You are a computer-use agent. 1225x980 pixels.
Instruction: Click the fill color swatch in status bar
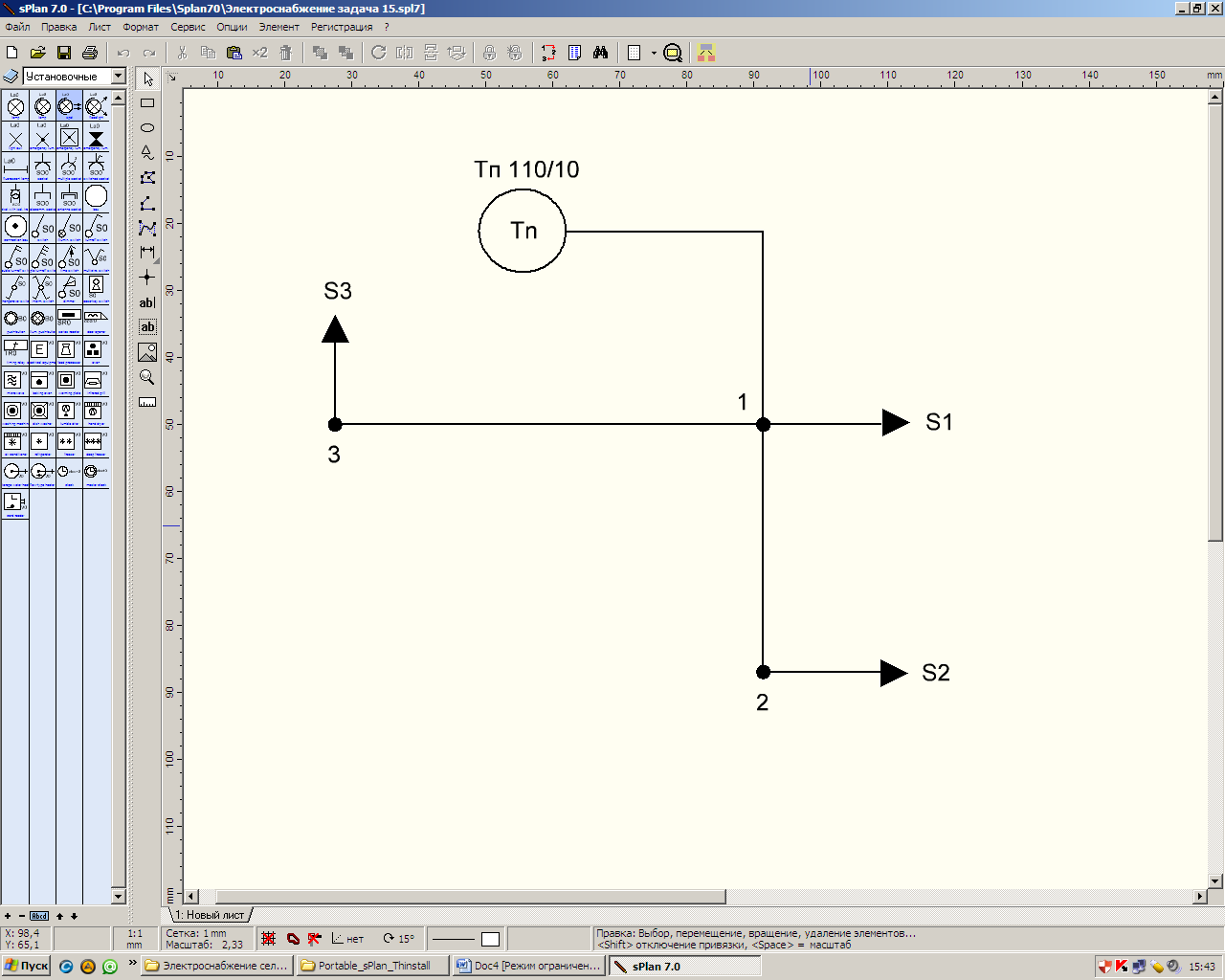click(x=490, y=939)
